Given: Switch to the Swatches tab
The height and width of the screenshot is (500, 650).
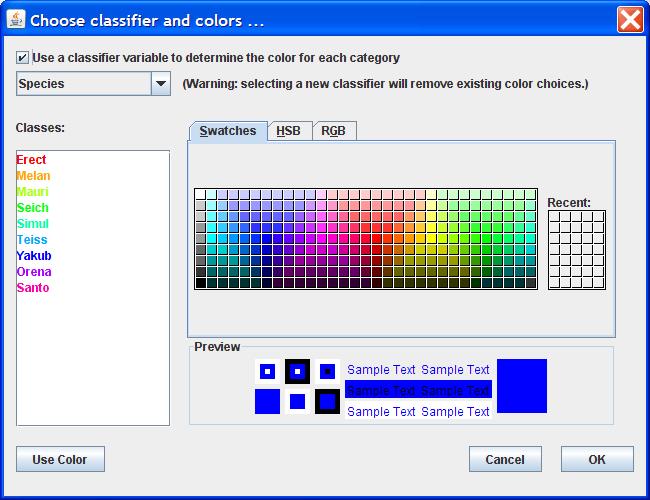Looking at the screenshot, I should [x=227, y=131].
